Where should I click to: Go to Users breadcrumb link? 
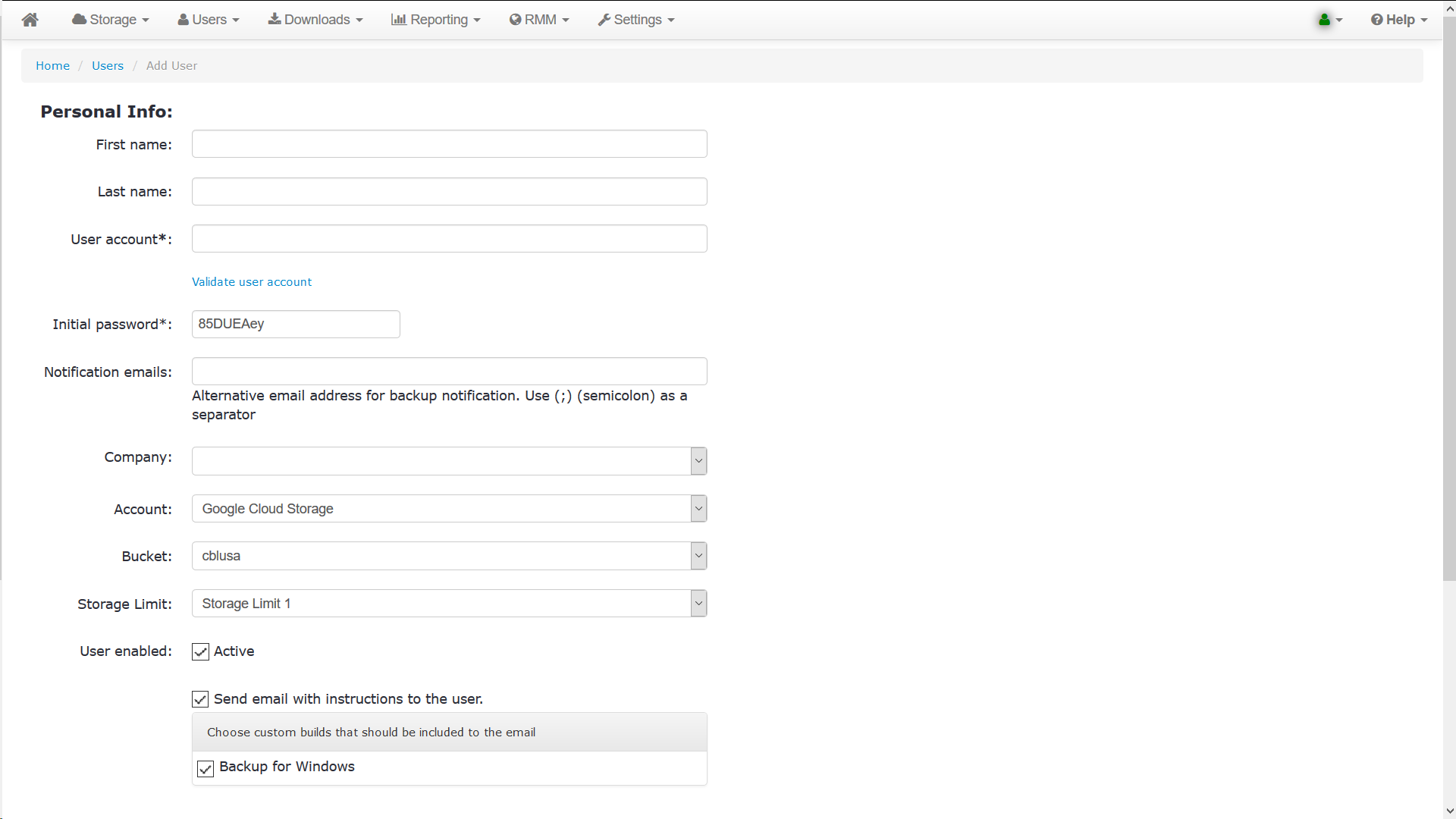tap(108, 66)
